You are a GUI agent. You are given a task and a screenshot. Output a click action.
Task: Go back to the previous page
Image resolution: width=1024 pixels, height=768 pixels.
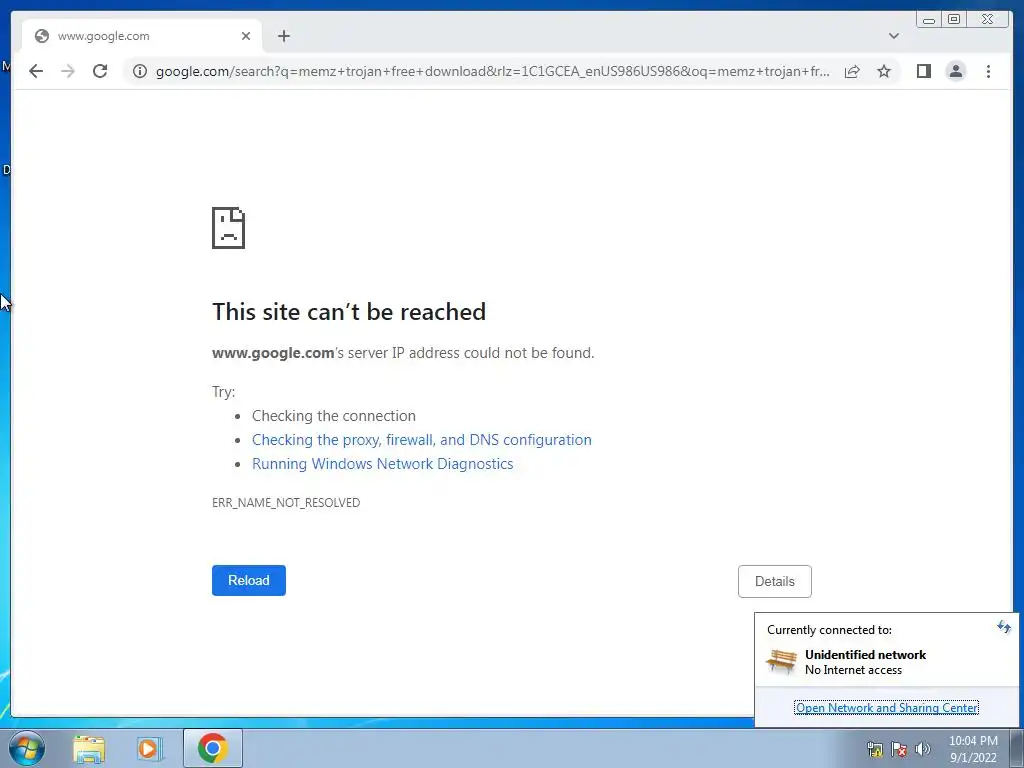pos(36,71)
